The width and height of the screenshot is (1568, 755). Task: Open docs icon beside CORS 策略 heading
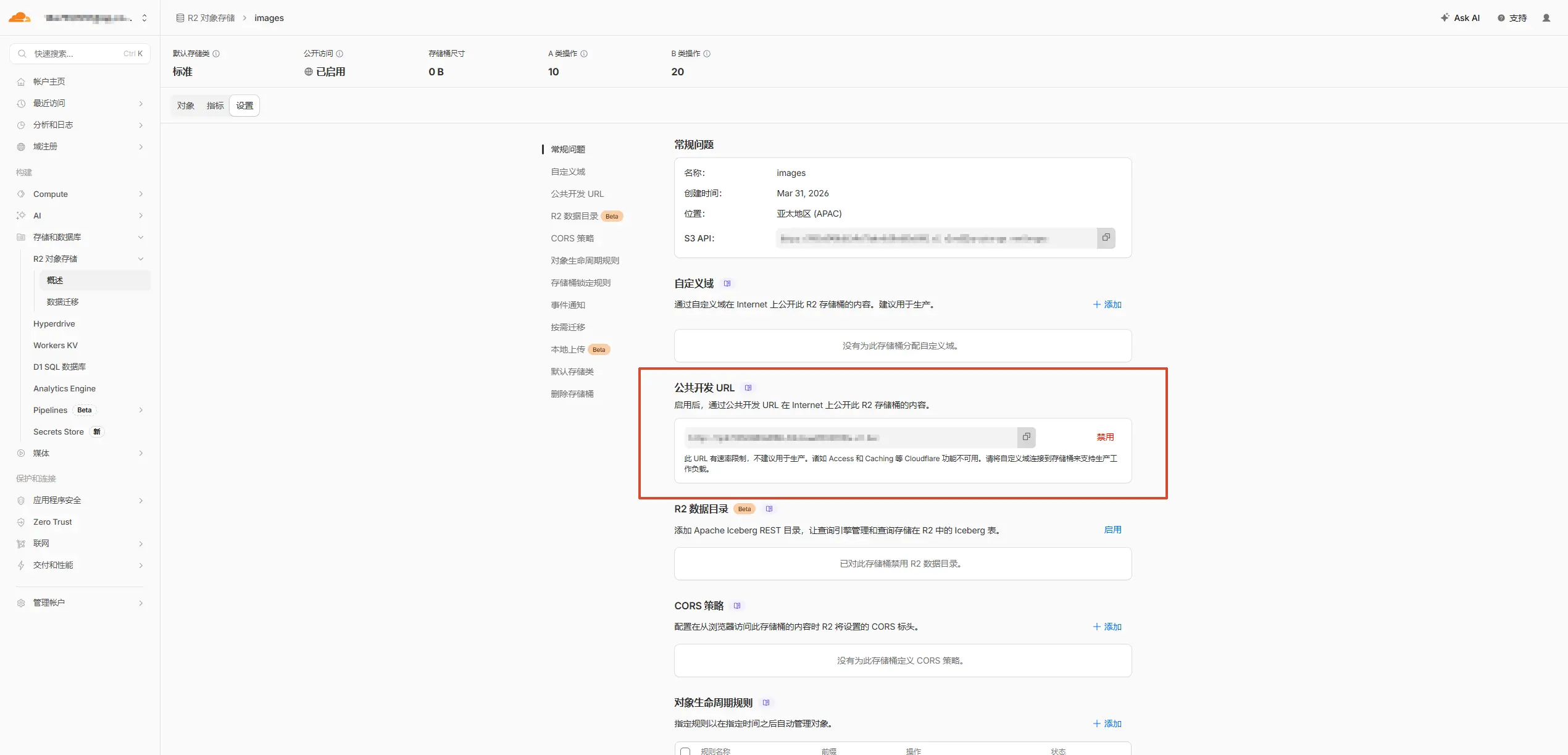(x=736, y=606)
